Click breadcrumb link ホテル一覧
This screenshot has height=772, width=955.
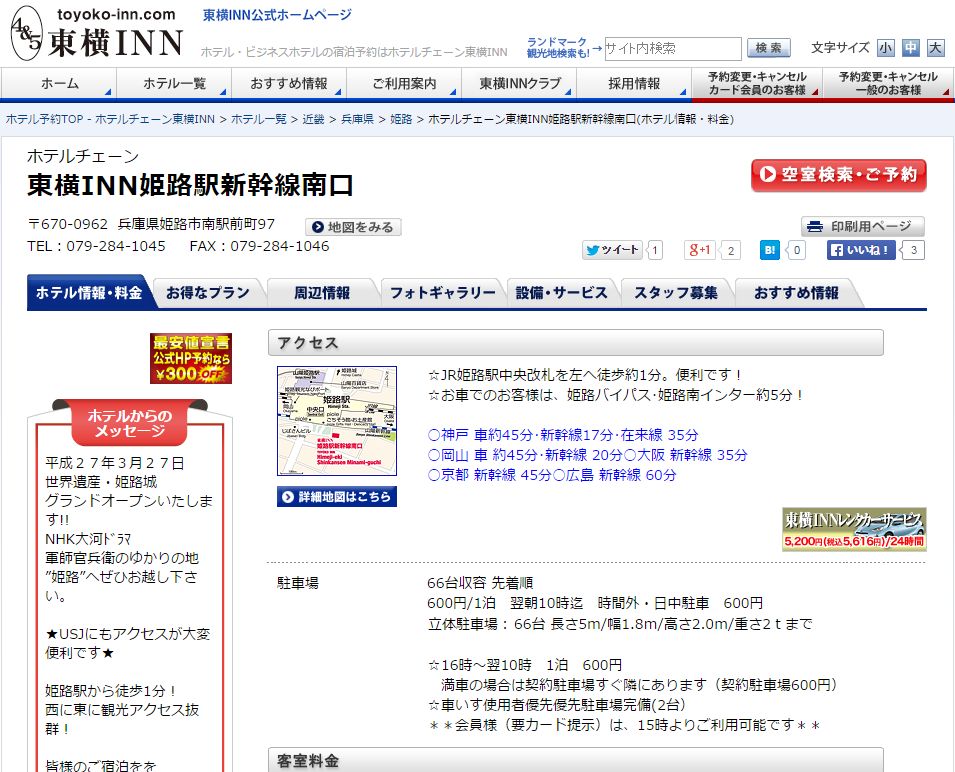tap(258, 119)
